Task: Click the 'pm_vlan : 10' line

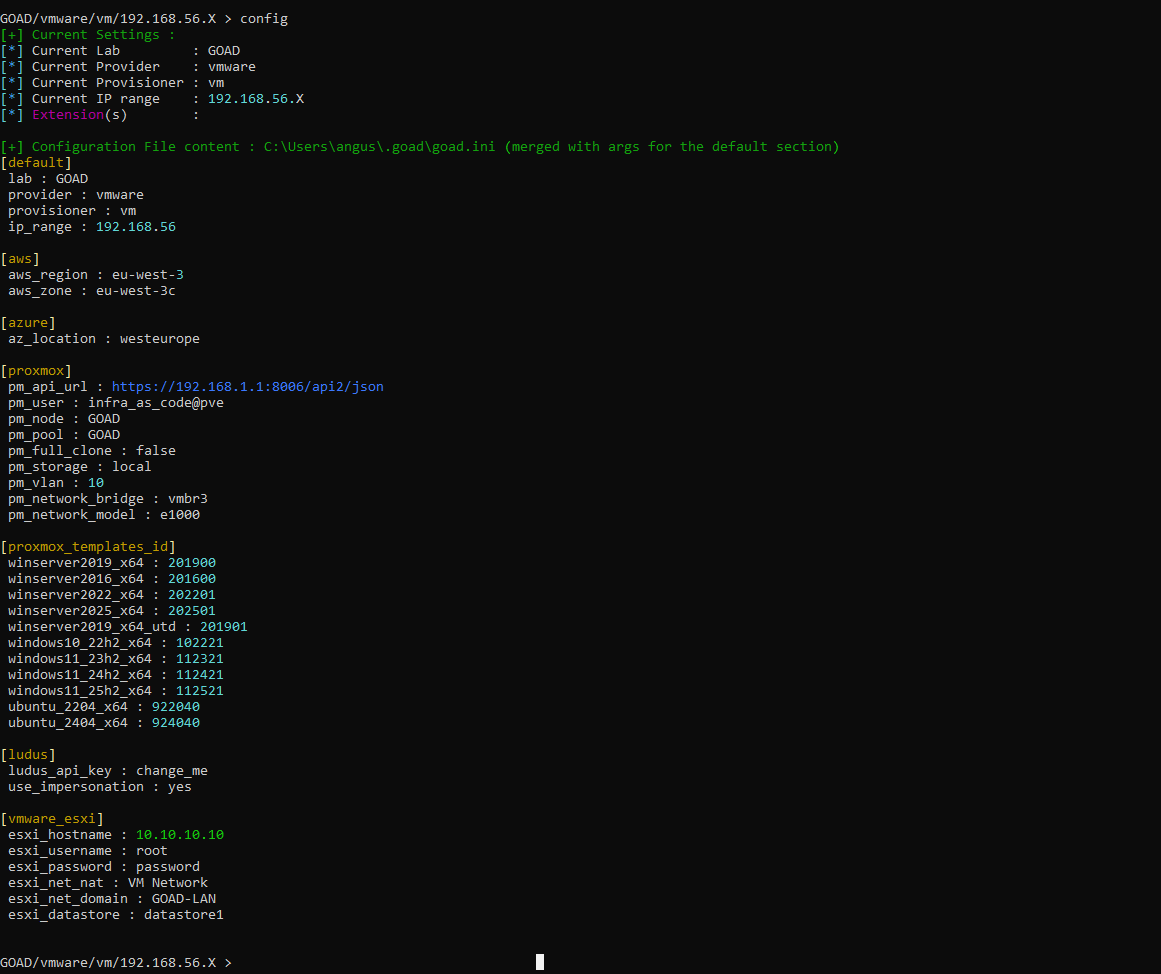Action: point(56,483)
